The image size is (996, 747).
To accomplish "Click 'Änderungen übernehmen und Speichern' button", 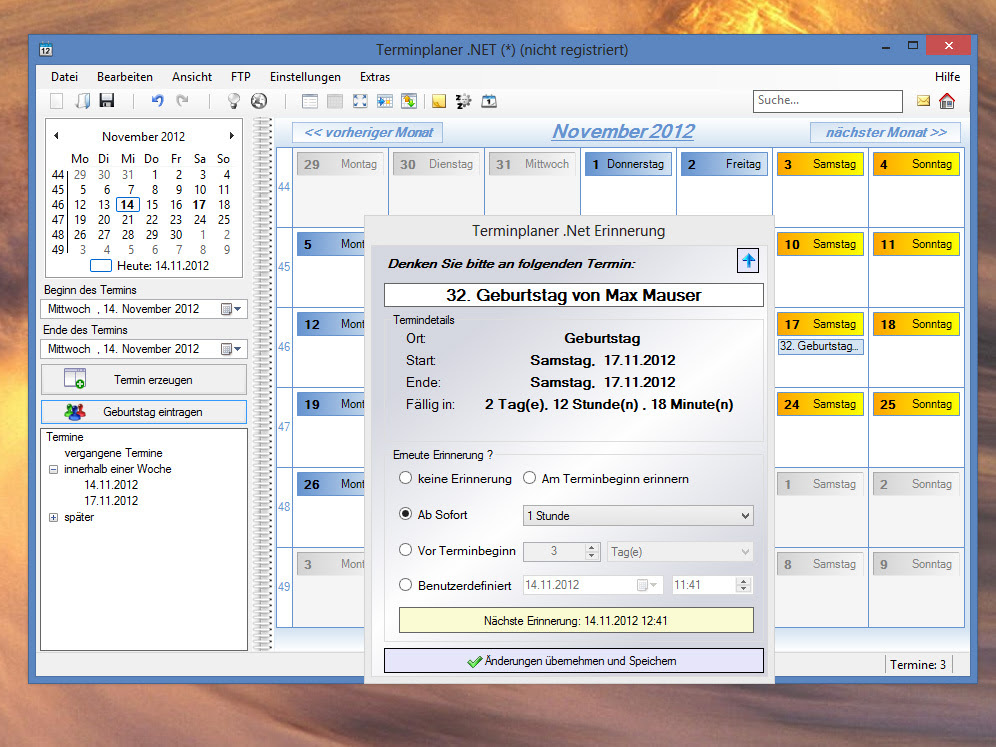I will [x=573, y=661].
